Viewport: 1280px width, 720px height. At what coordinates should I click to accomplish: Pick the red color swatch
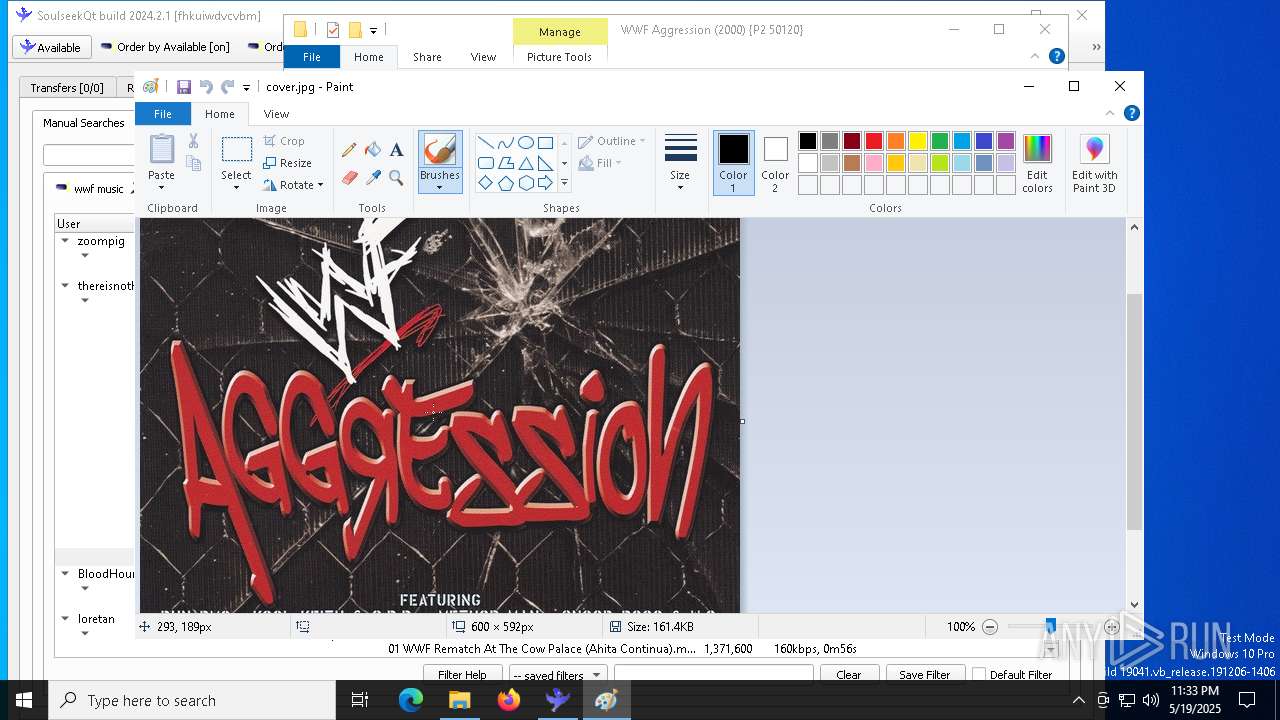pos(874,141)
